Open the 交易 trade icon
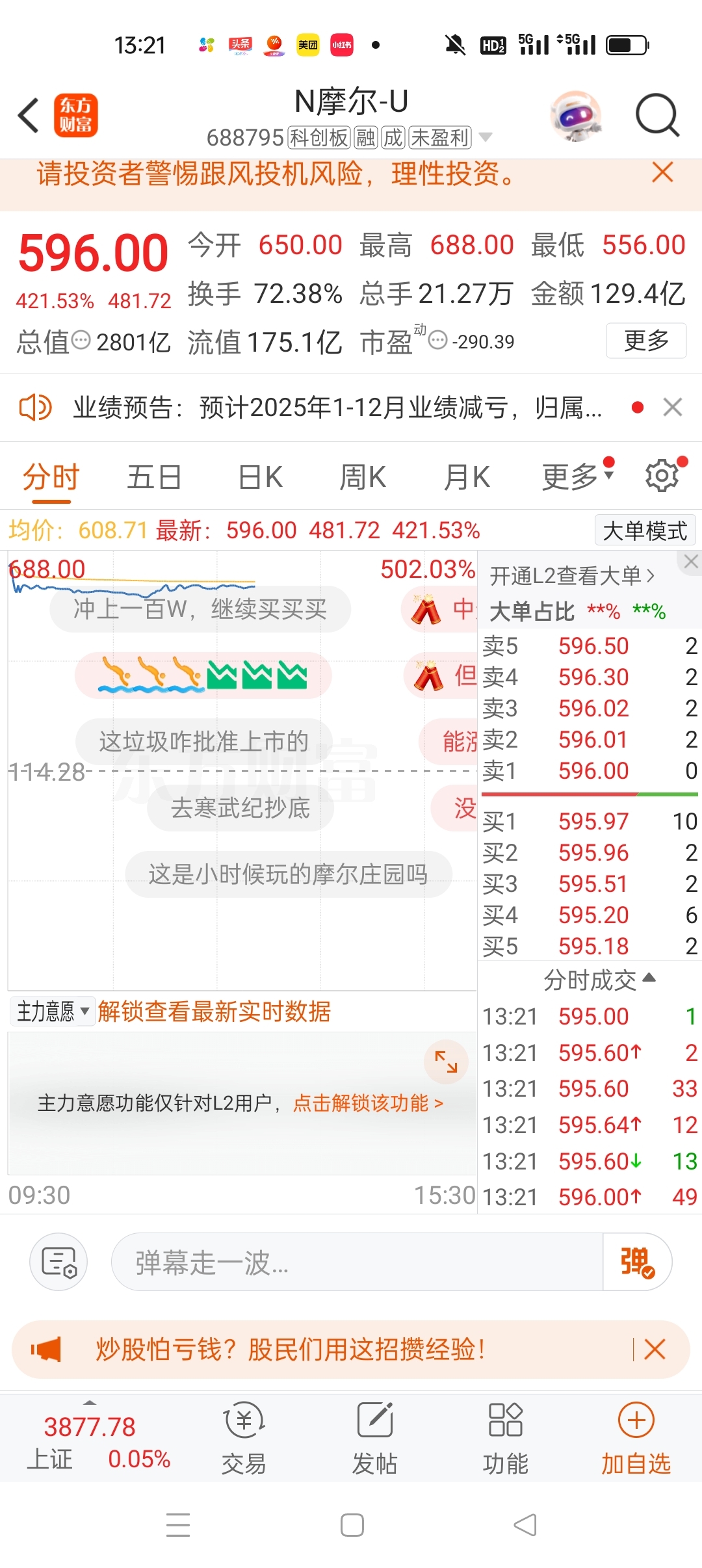Screen dimensions: 702x1568 (244, 1438)
